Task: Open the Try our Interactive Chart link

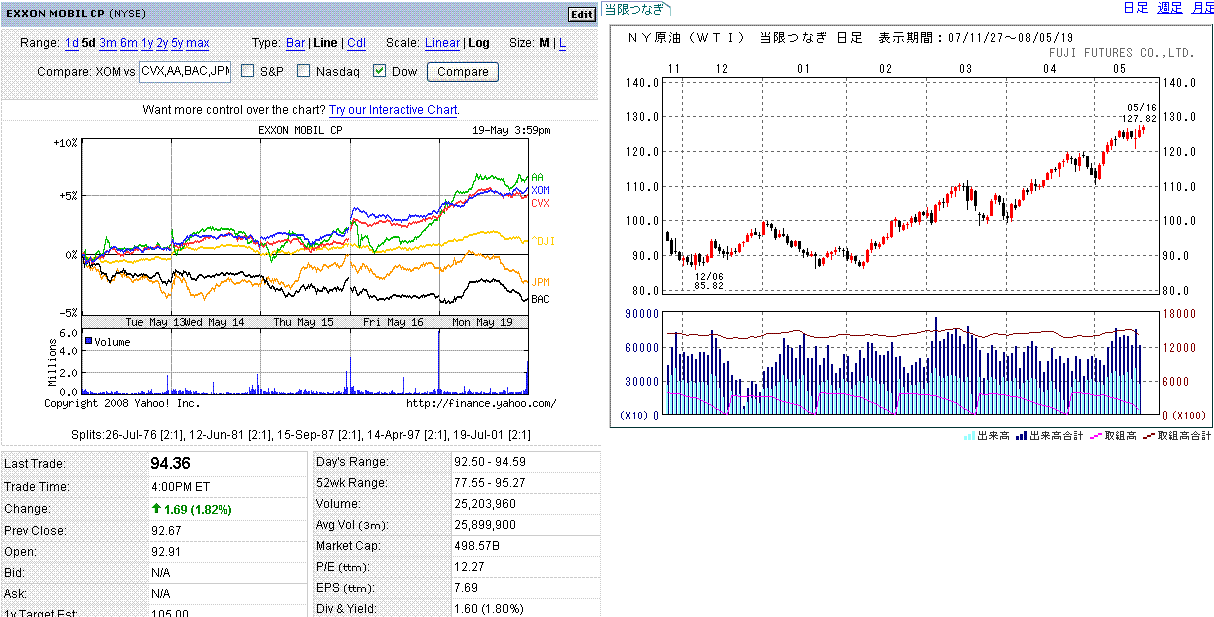Action: (x=393, y=109)
